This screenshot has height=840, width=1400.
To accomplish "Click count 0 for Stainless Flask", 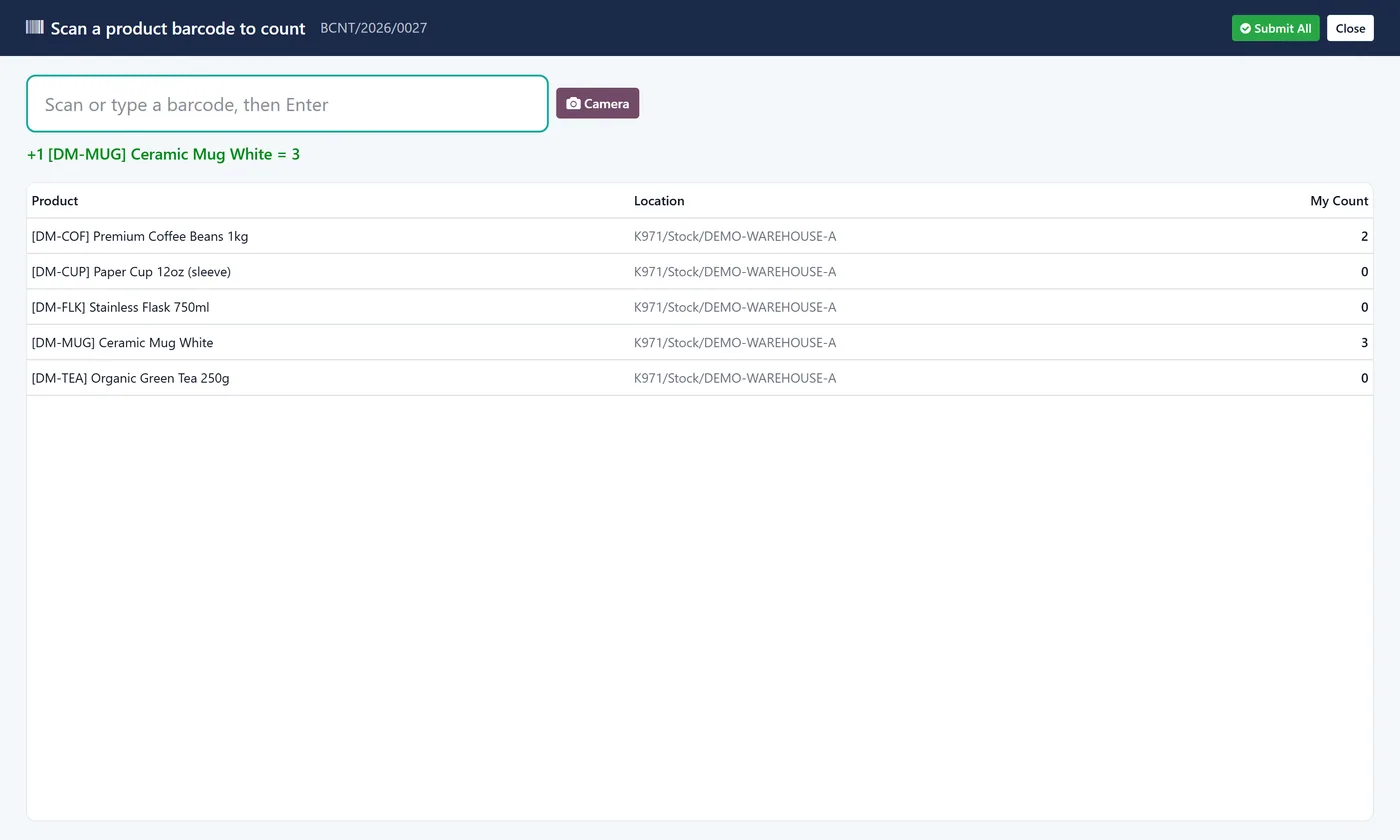I will [x=1364, y=308].
